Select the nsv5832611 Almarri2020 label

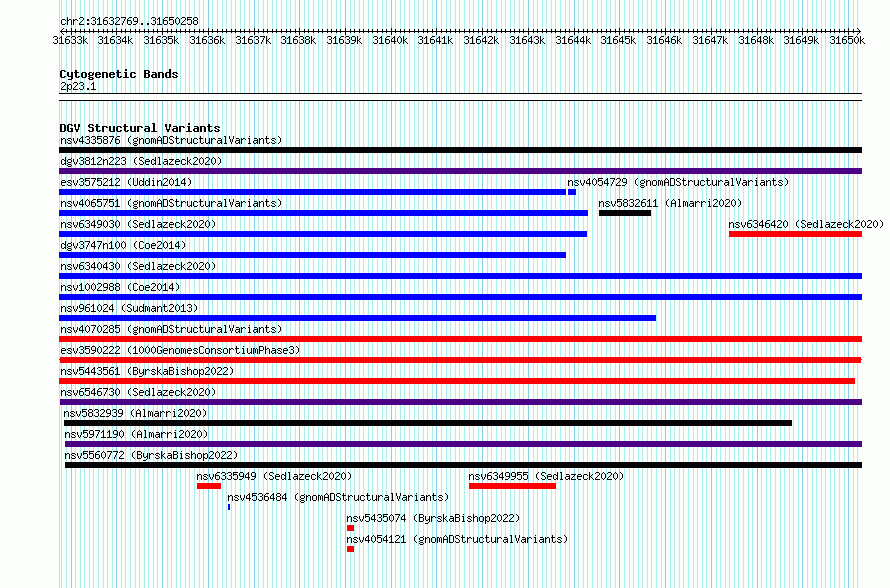pyautogui.click(x=670, y=203)
